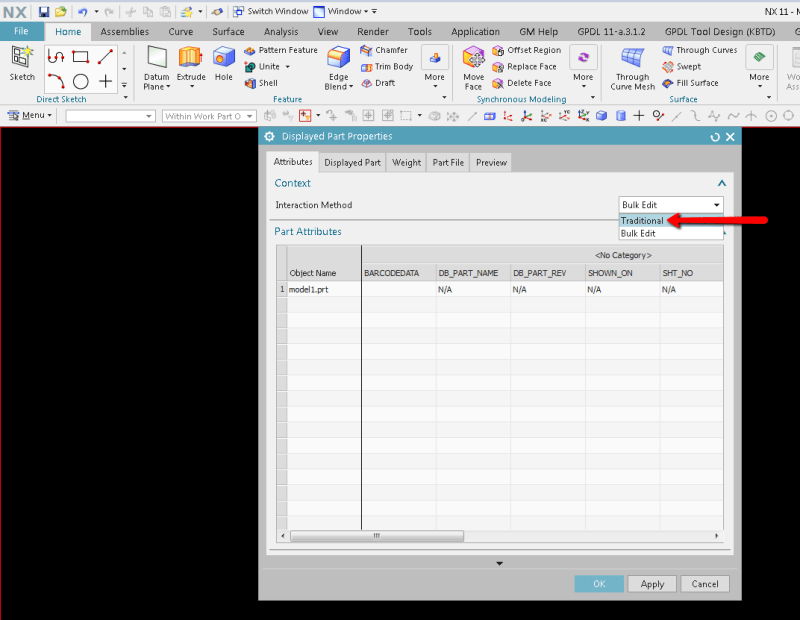Open the Unite dropdown arrow

[x=288, y=67]
